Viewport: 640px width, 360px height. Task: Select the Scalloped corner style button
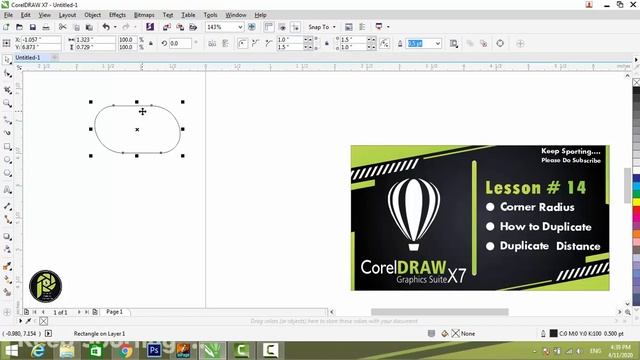[x=256, y=43]
